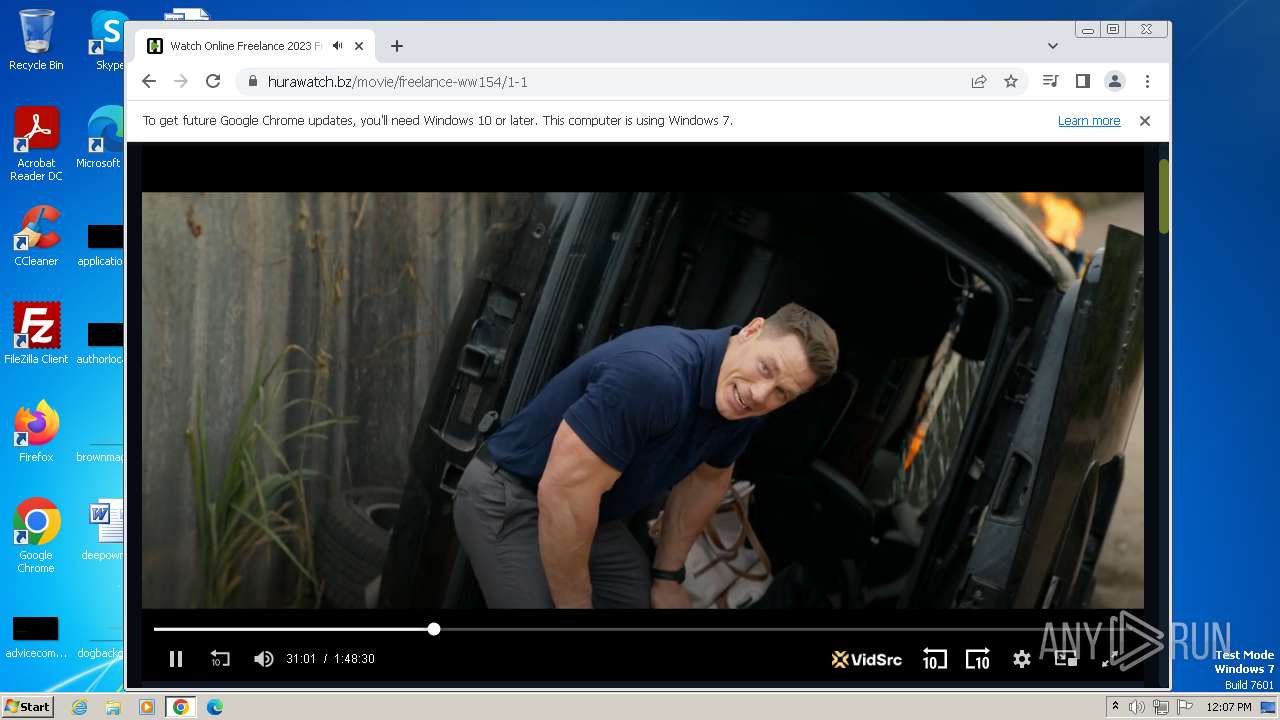Dismiss the Chrome update notification bar
This screenshot has width=1280, height=720.
tap(1145, 121)
